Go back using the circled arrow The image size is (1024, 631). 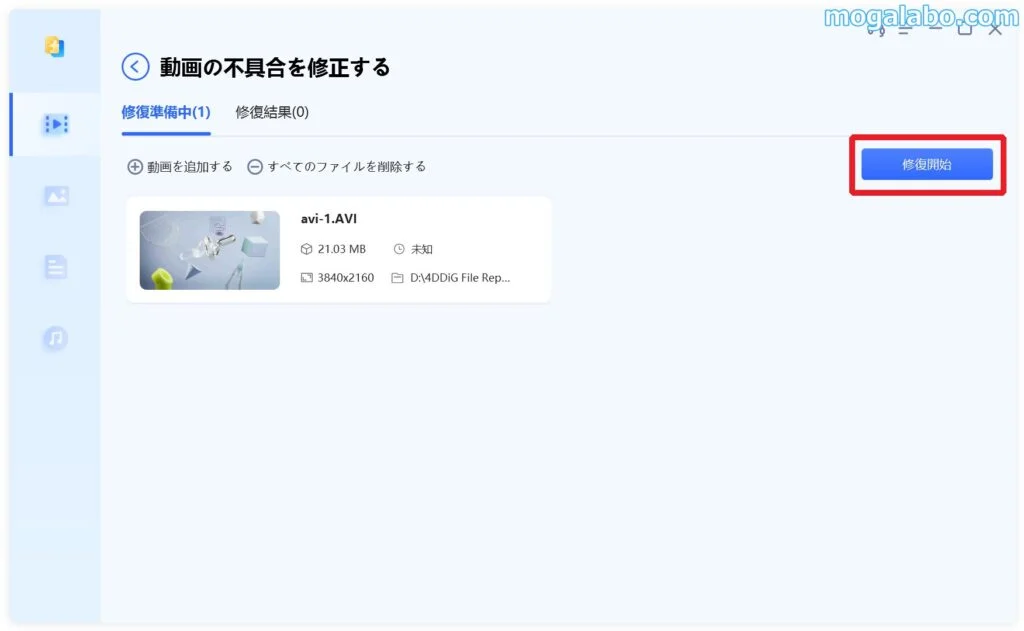pyautogui.click(x=135, y=67)
